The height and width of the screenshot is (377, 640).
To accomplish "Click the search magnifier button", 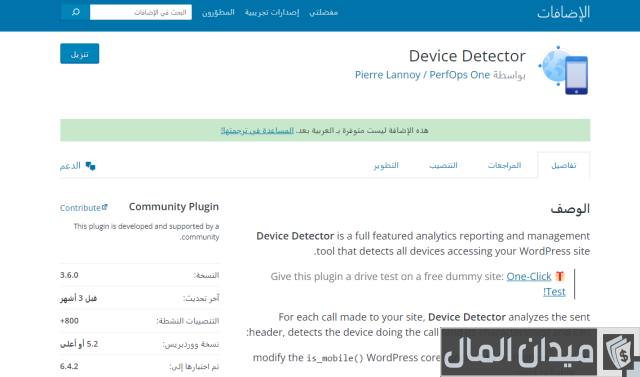I will [x=76, y=12].
